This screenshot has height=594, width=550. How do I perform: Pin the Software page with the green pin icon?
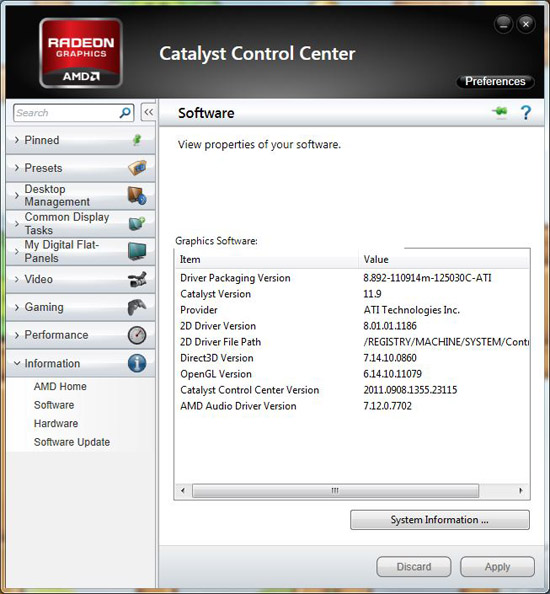500,112
